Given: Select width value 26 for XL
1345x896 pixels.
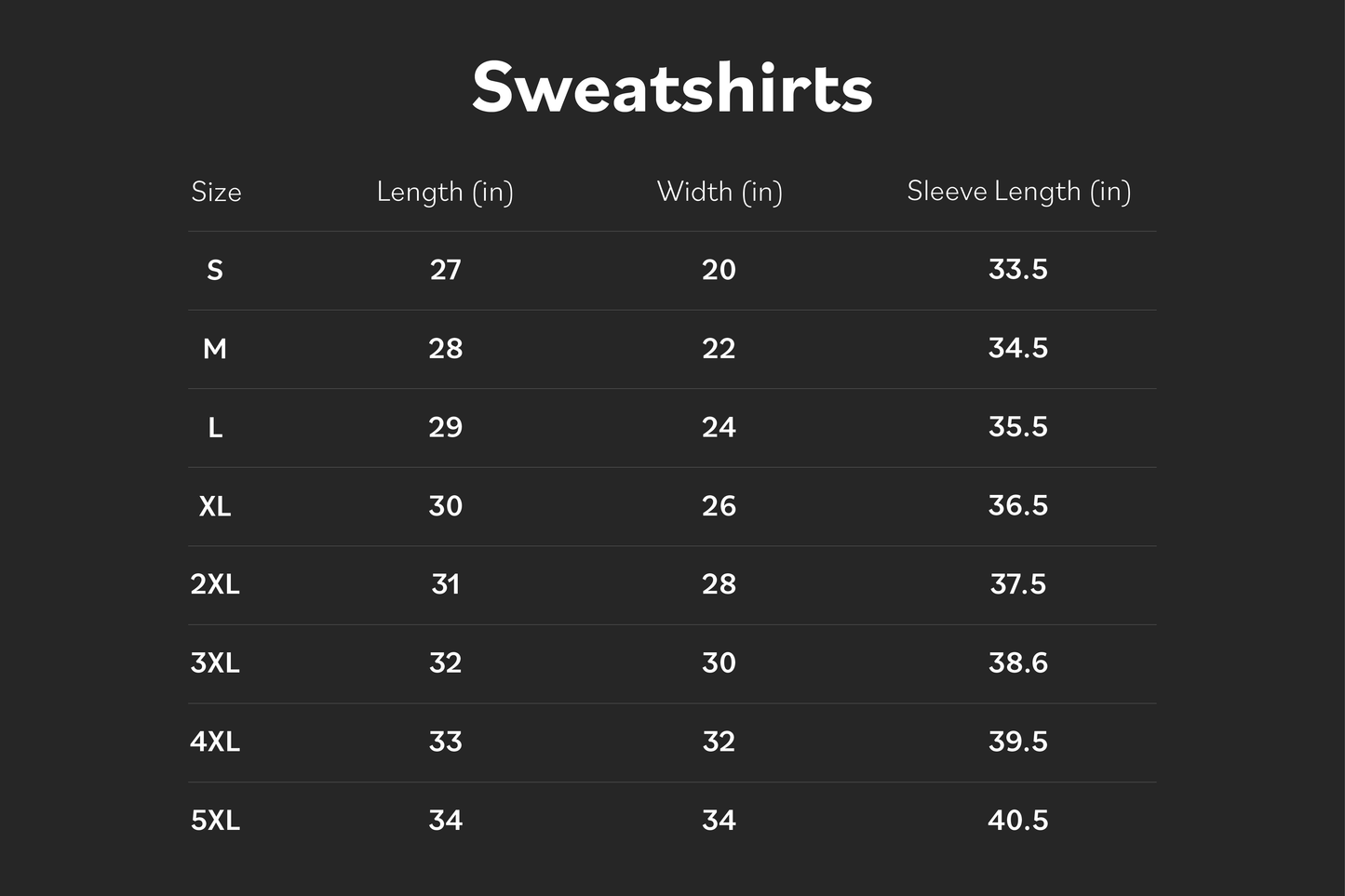Looking at the screenshot, I should [719, 506].
